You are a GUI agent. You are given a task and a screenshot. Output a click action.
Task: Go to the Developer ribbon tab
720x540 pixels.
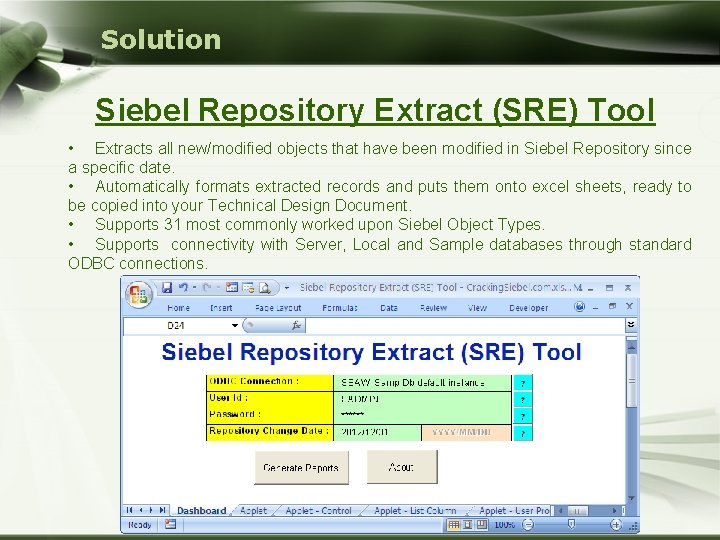(x=529, y=308)
